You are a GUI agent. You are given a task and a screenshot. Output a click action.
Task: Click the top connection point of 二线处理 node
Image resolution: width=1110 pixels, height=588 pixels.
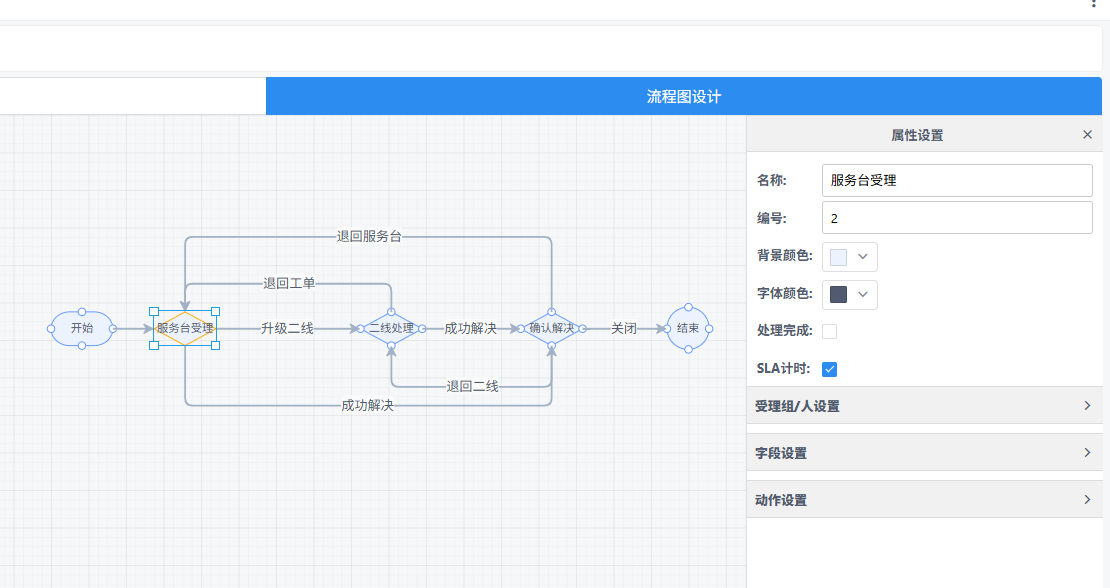(391, 311)
